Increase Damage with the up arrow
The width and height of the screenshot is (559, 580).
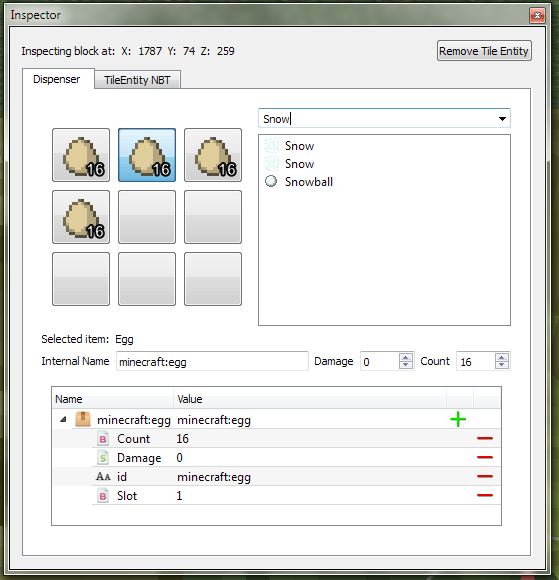pos(406,357)
